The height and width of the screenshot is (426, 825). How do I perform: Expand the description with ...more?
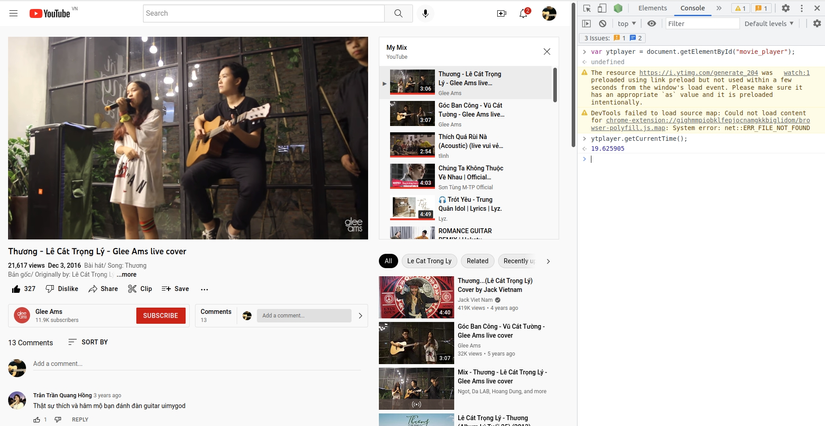click(126, 274)
